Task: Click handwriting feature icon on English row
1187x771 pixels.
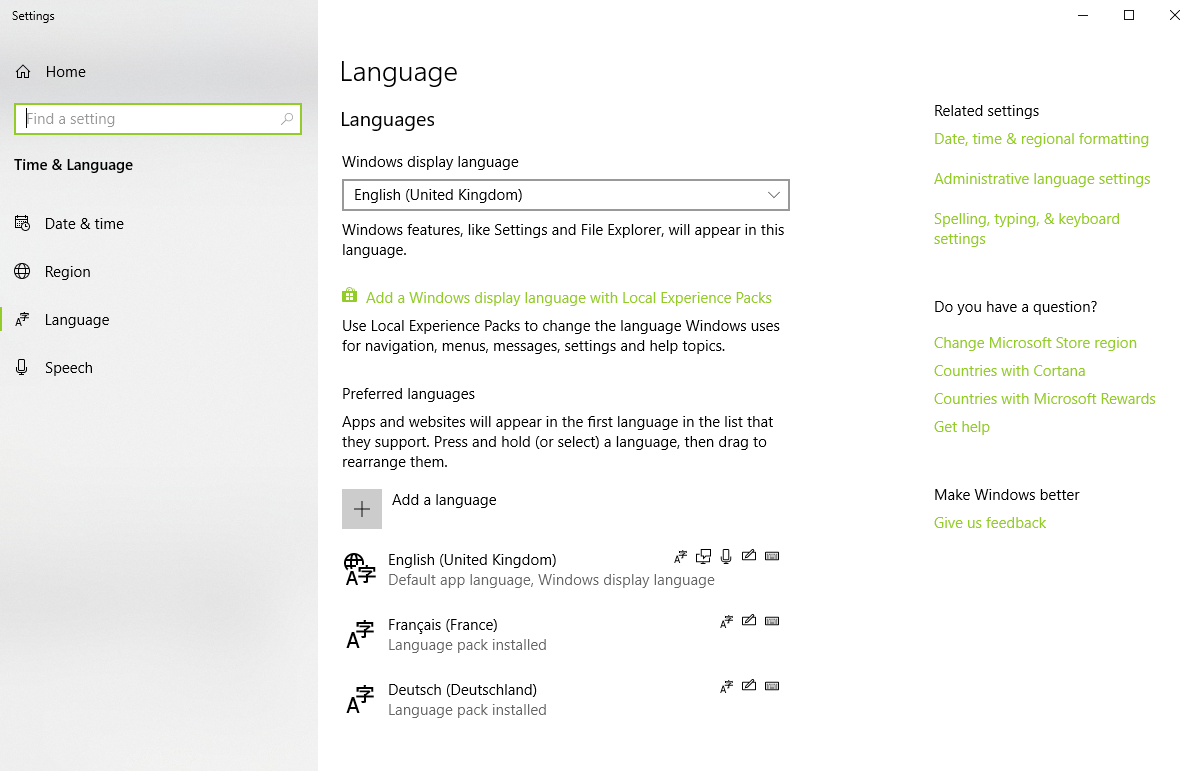Action: [749, 556]
